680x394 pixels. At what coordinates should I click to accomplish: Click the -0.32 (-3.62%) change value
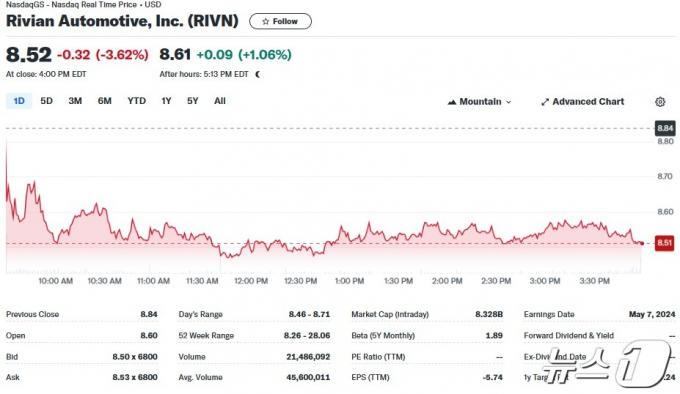[x=103, y=55]
